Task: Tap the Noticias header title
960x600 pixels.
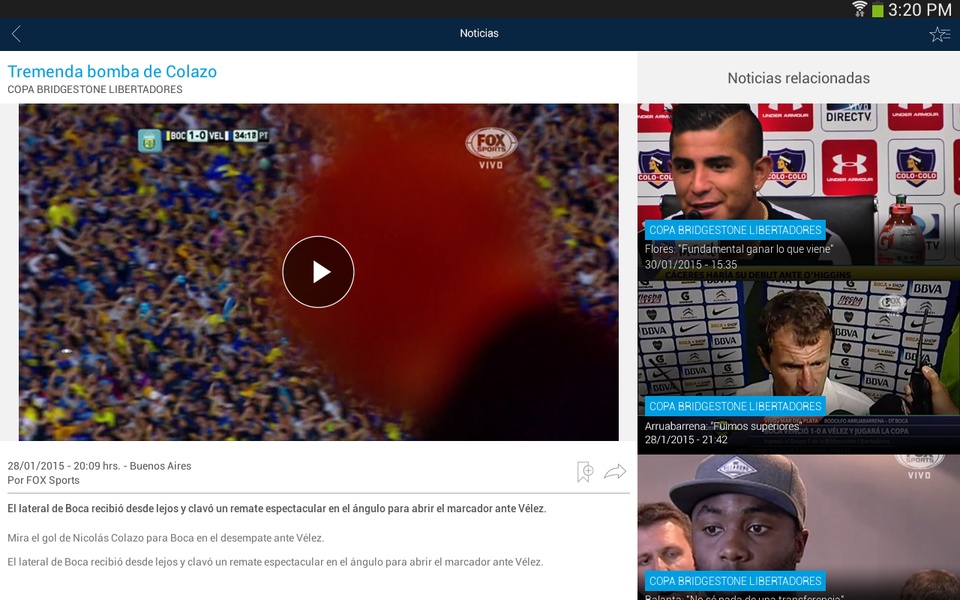Action: pos(479,34)
